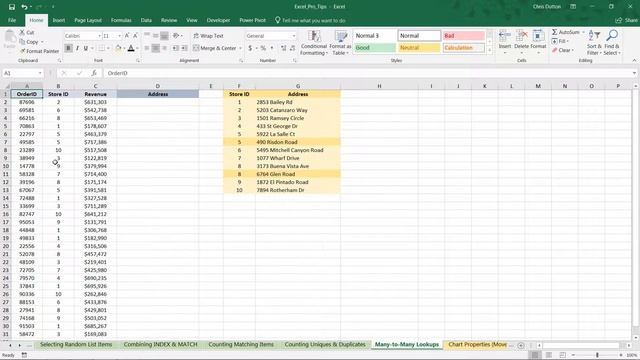Image resolution: width=640 pixels, height=360 pixels.
Task: Click the Fill Color bucket
Action: 118,48
